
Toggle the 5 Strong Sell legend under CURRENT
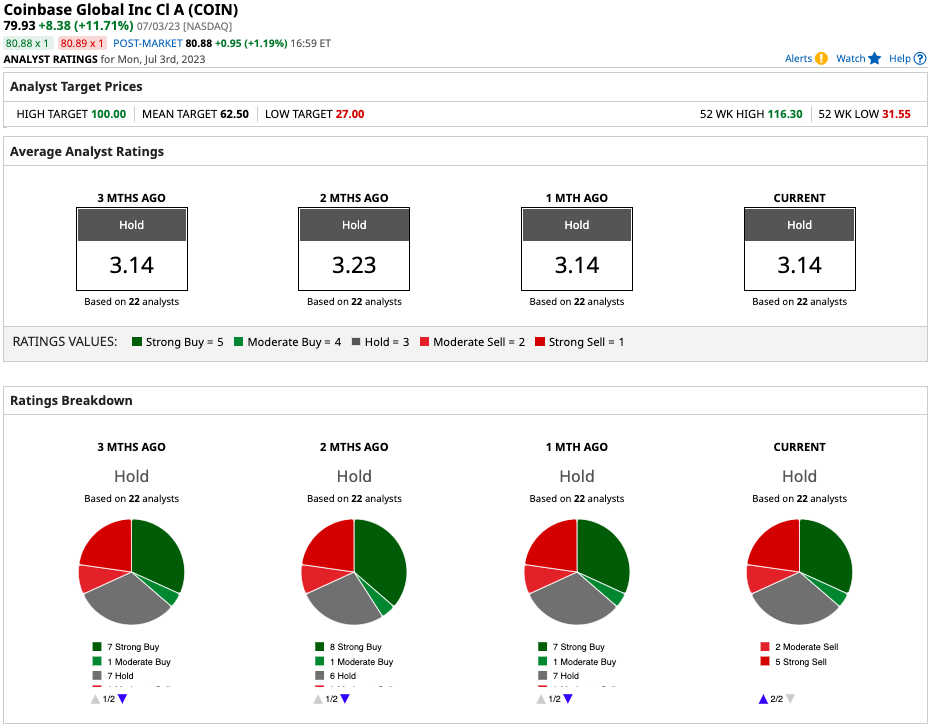click(801, 662)
